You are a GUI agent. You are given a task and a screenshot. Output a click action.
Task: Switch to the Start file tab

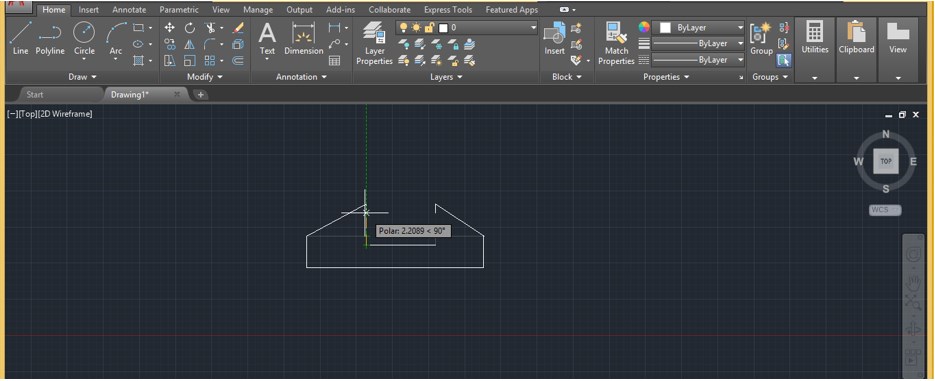(35, 95)
